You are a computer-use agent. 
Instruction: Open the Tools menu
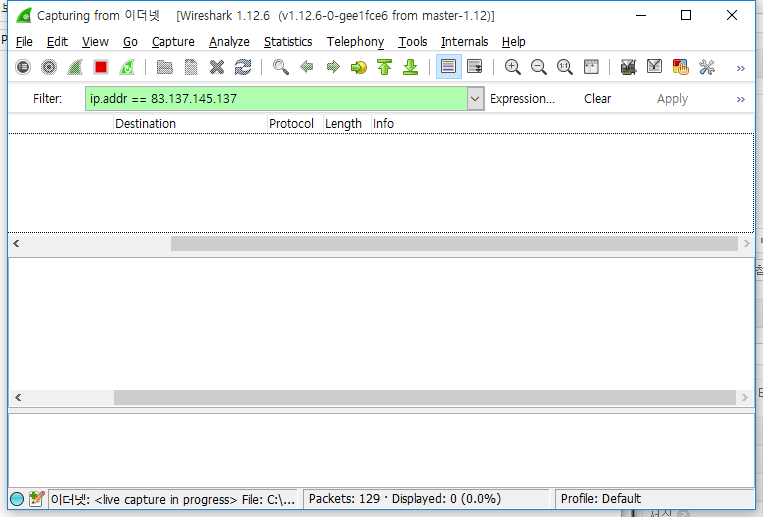(413, 42)
